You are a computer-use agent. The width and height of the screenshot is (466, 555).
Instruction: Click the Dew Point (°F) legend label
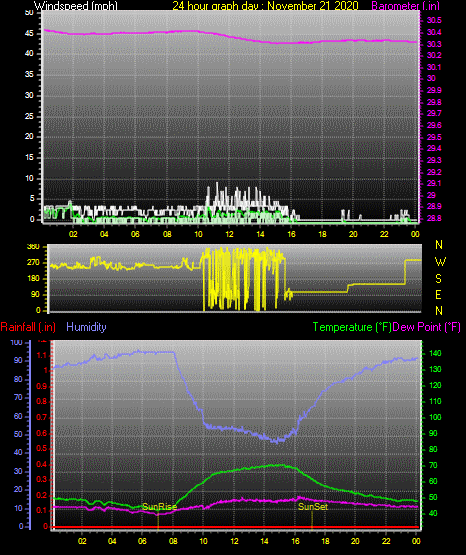point(427,327)
